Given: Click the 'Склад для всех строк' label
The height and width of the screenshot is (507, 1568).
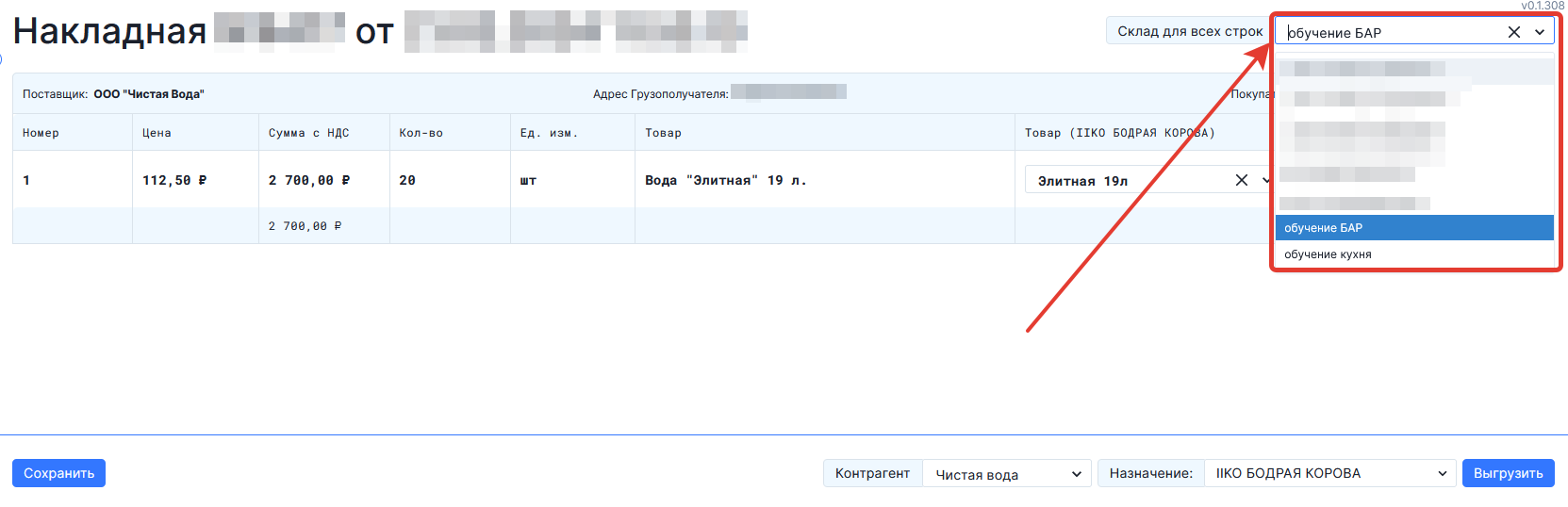Looking at the screenshot, I should pyautogui.click(x=1190, y=31).
